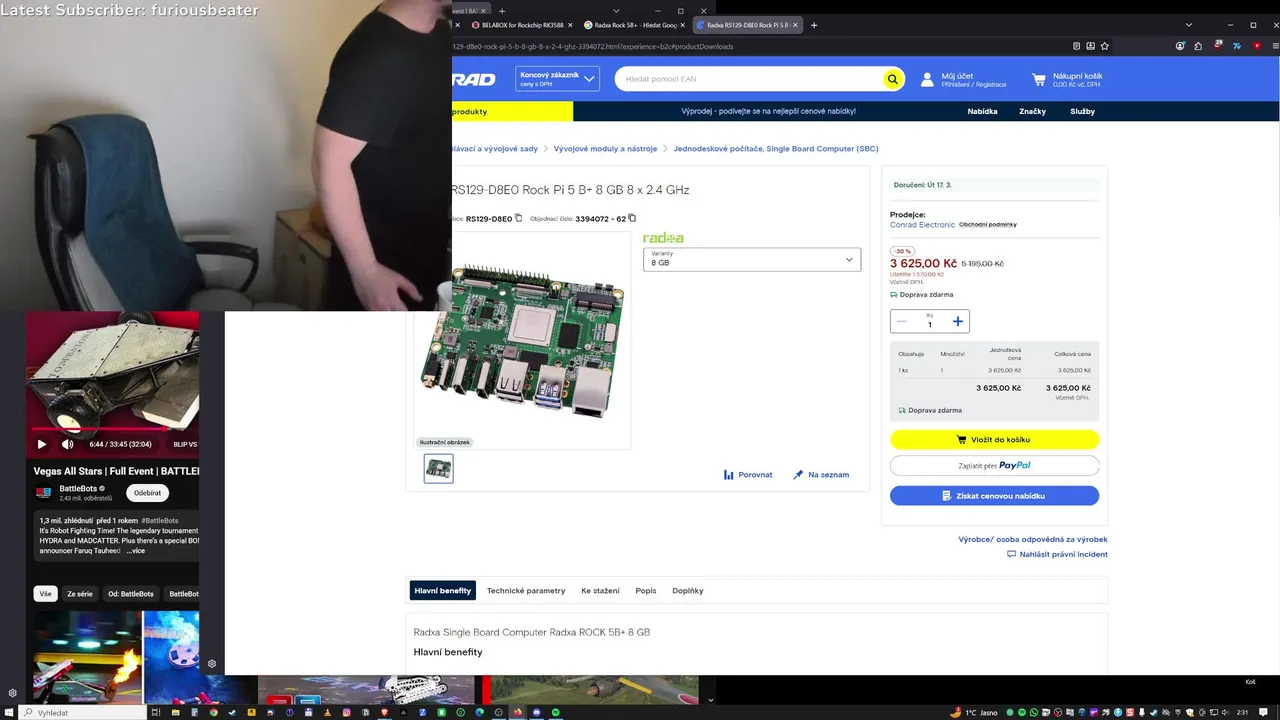Open gear icon at bottom-left of overlay
Image resolution: width=1280 pixels, height=720 pixels.
[x=12, y=693]
